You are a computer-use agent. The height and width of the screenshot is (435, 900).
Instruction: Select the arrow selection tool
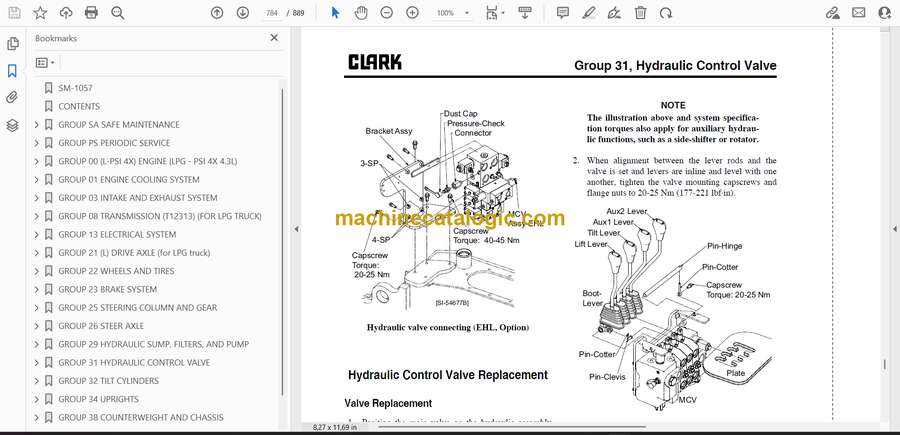pyautogui.click(x=336, y=13)
